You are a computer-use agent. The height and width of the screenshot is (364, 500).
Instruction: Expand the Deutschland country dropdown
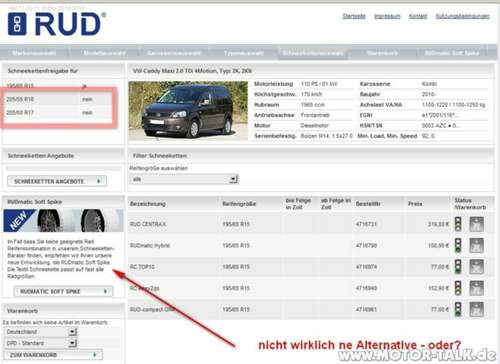point(41,332)
